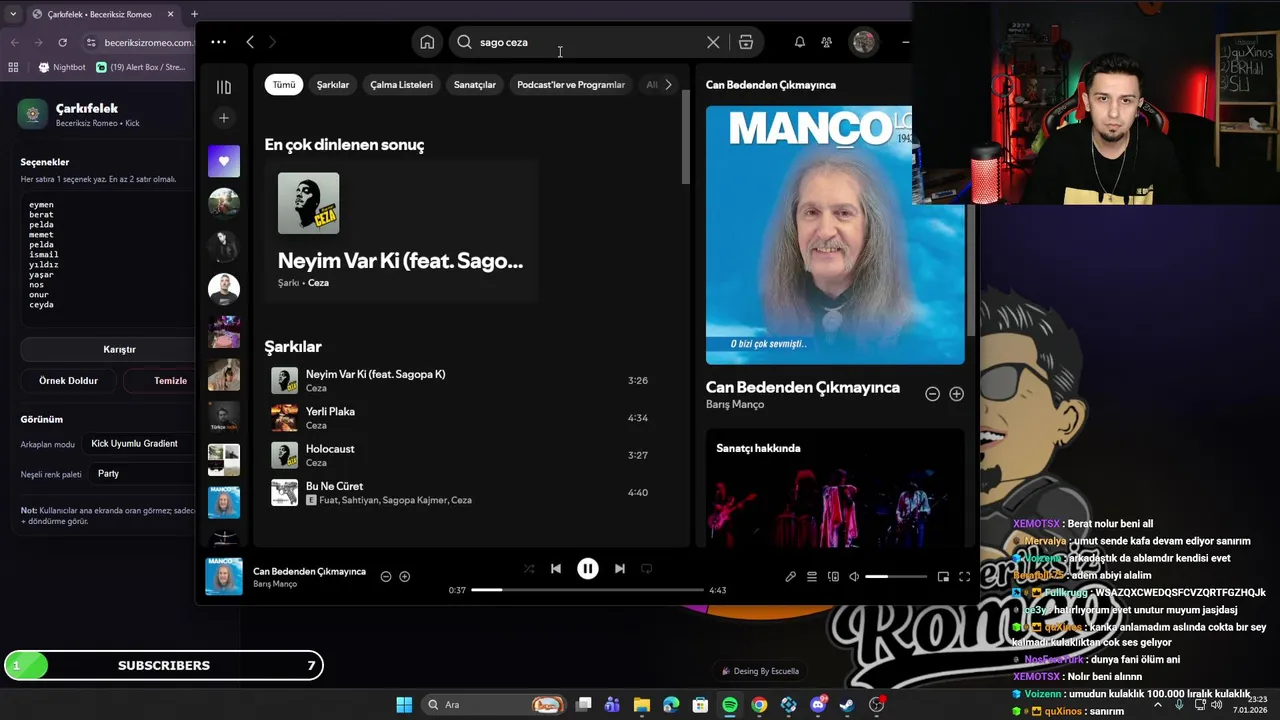The width and height of the screenshot is (1280, 720).
Task: Open connect to a device icon
Action: [x=833, y=577]
